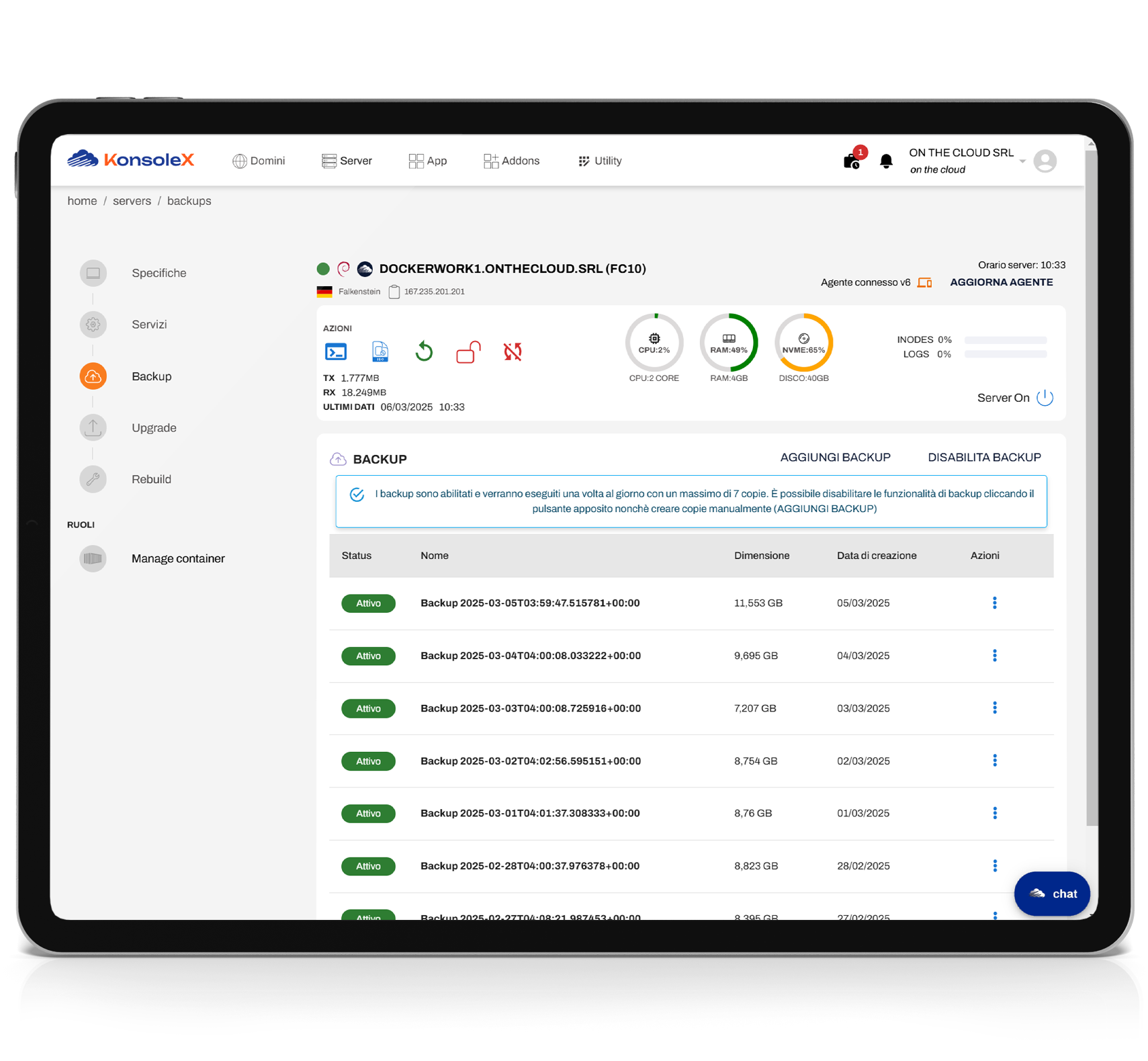Open the notifications bell
1148x1061 pixels.
(x=886, y=161)
